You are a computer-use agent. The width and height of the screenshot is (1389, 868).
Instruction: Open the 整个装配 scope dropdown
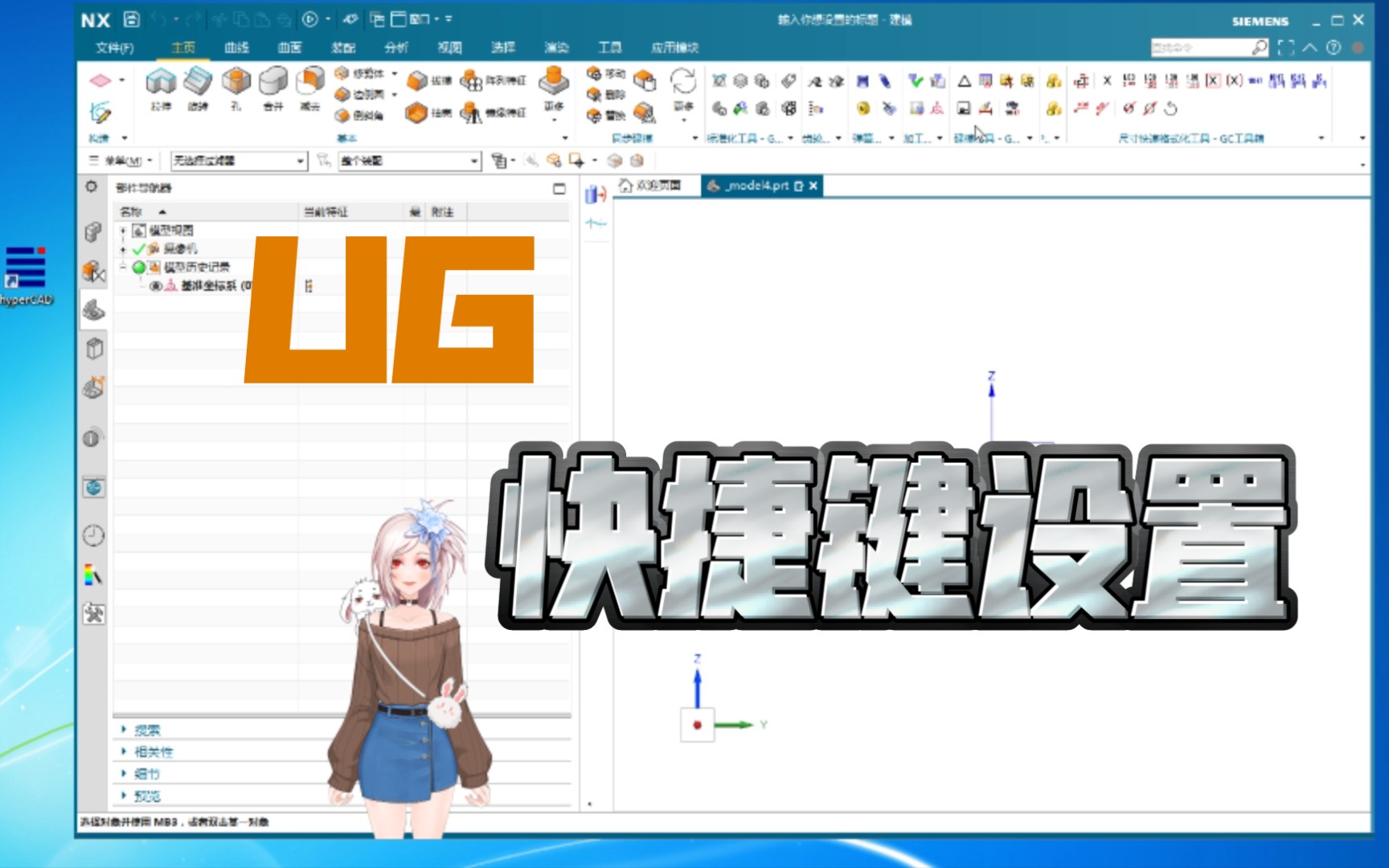click(x=408, y=161)
